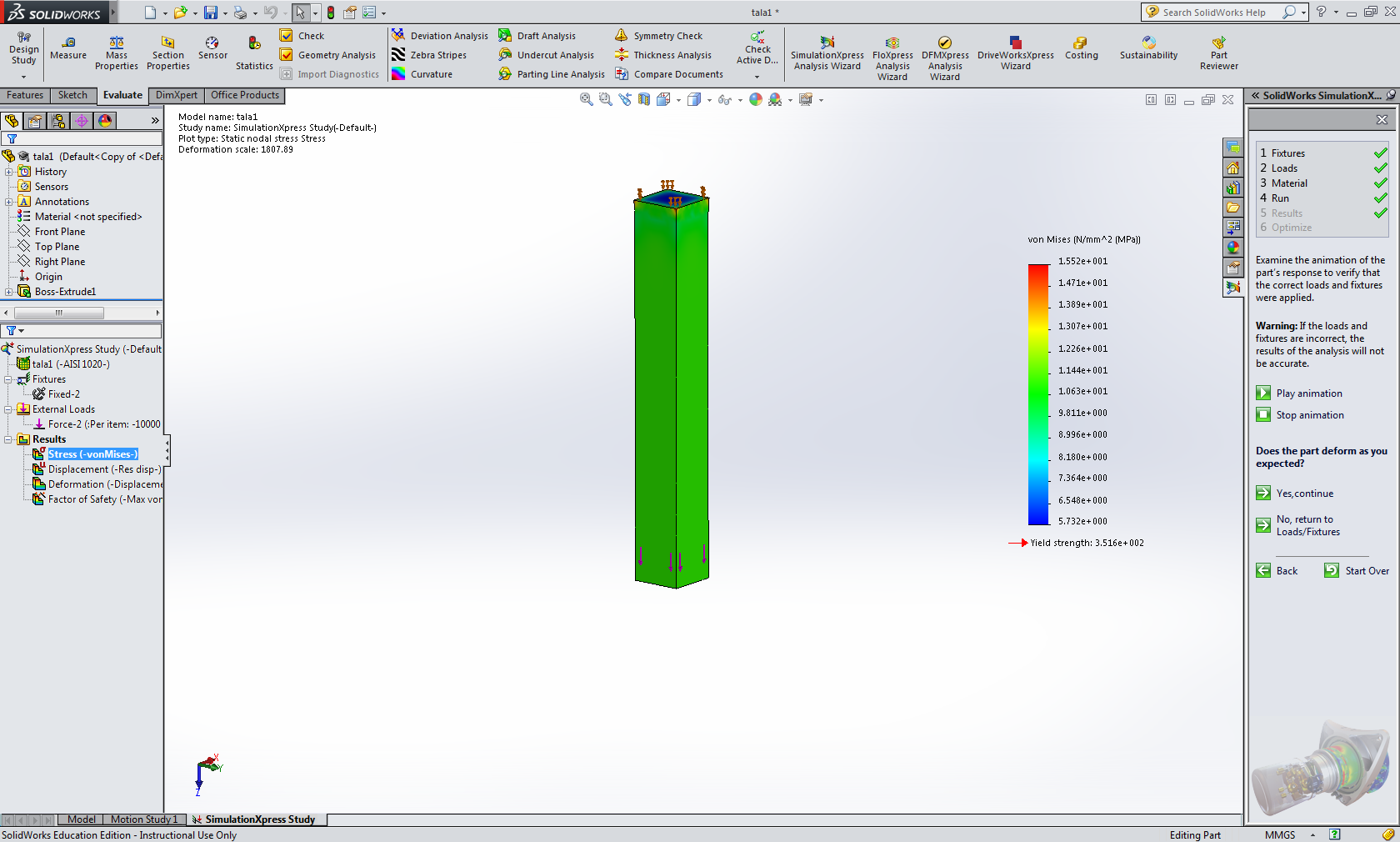Click Play animation

pos(1299,393)
